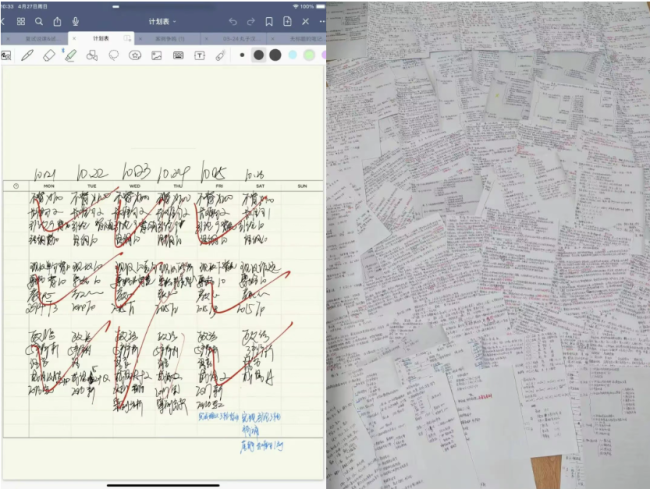Screen dimensions: 650x489
Task: Select the Pen tool
Action: (27, 56)
